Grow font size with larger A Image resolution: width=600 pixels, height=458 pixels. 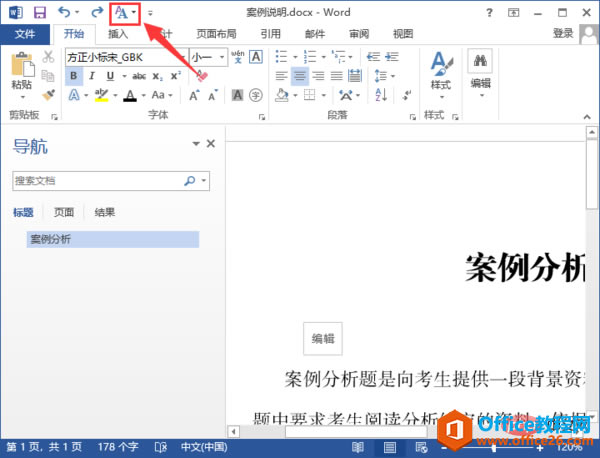[194, 95]
